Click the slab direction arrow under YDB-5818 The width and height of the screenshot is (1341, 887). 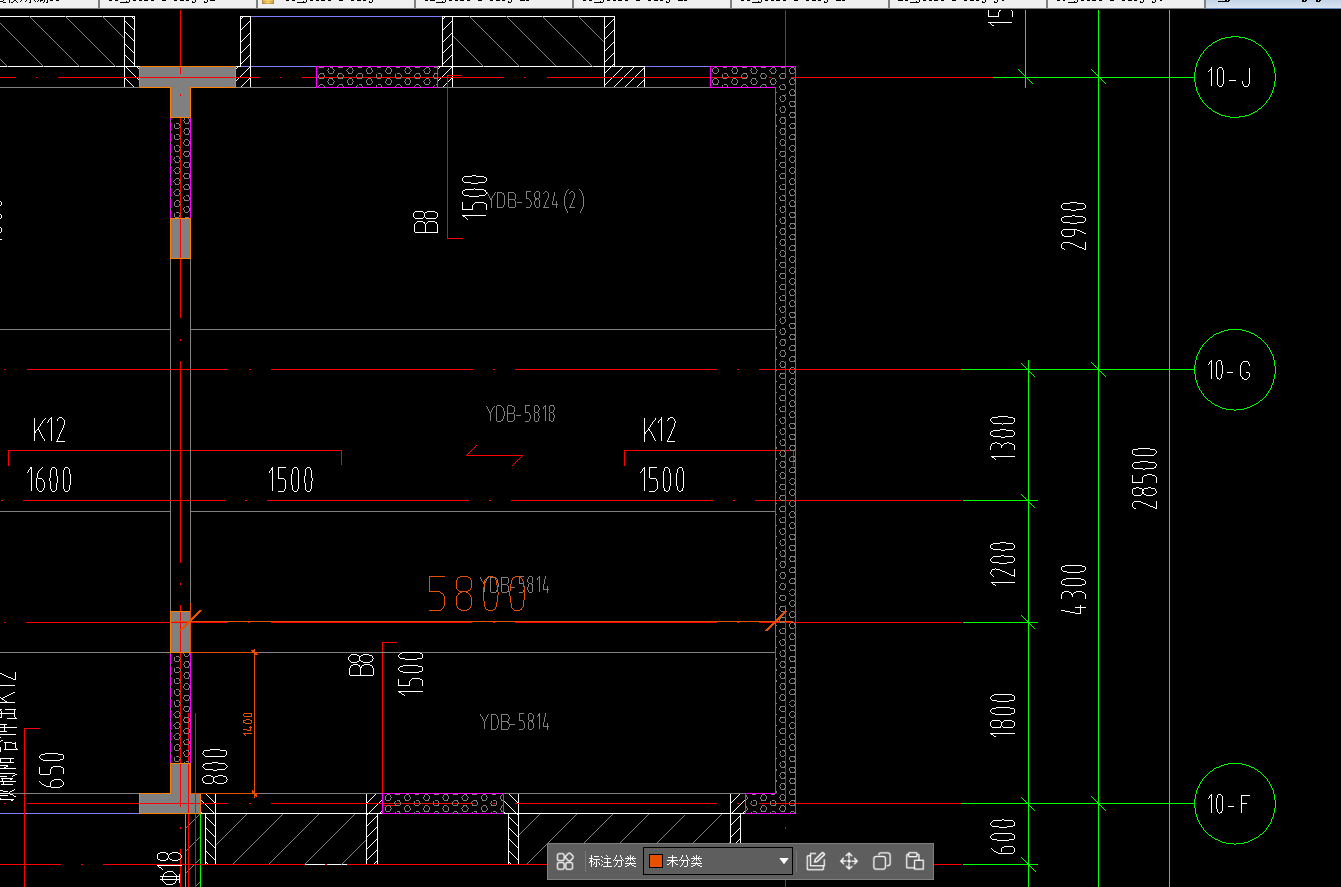pos(495,456)
